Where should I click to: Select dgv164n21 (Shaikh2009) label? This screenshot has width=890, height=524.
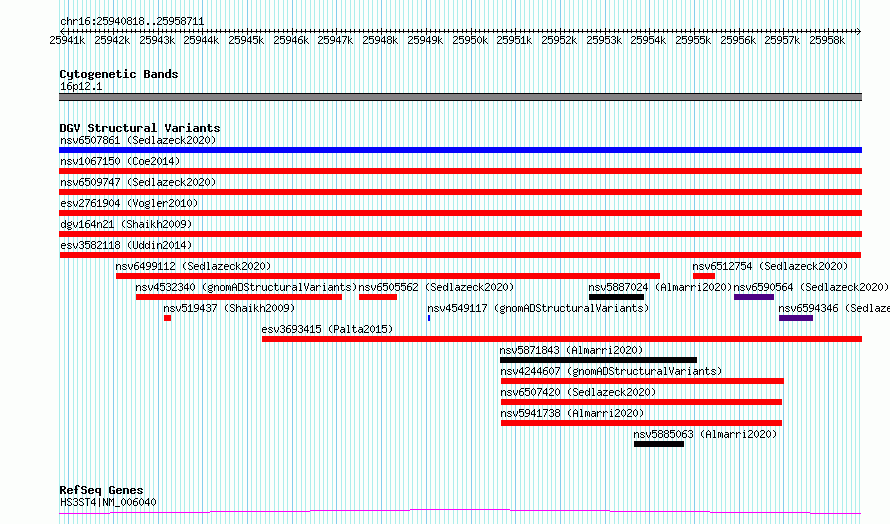(126, 224)
